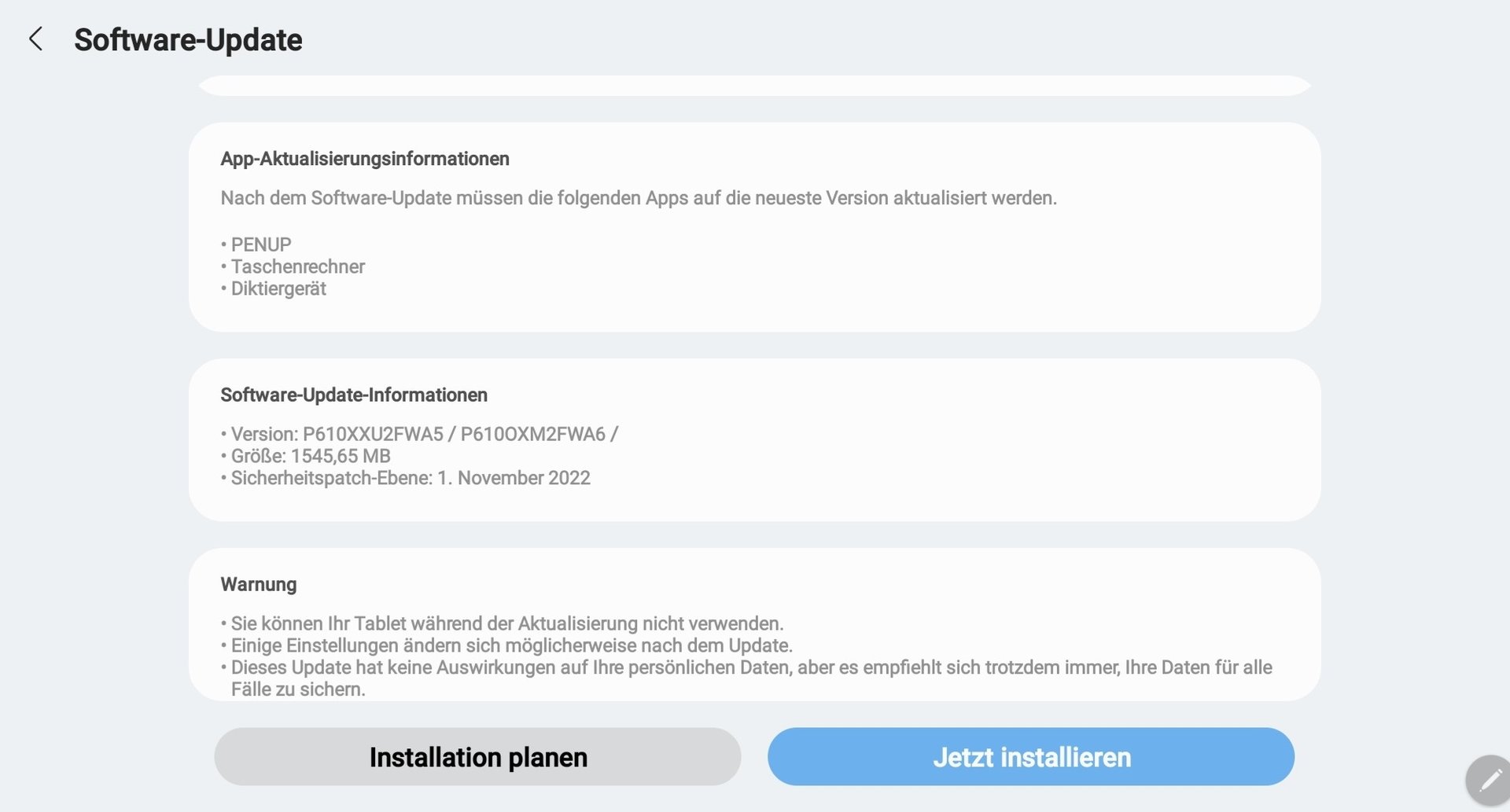Select the Taschenrechner list entry

(297, 266)
